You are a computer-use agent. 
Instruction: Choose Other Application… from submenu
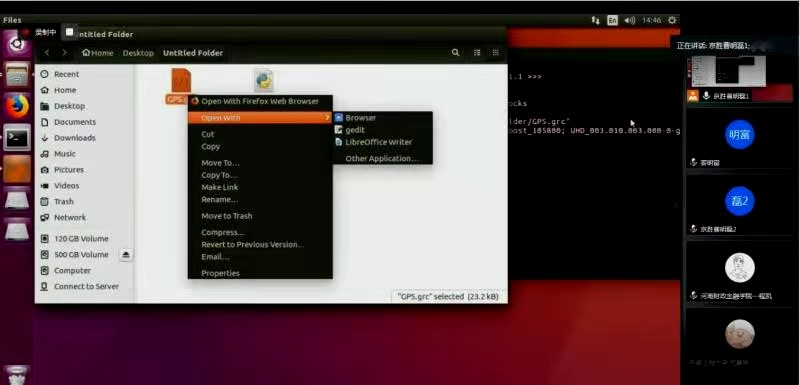tap(382, 159)
